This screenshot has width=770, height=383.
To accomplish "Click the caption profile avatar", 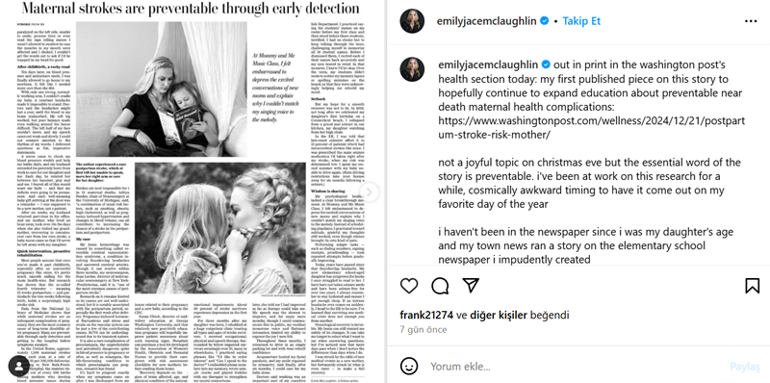I will tap(412, 69).
